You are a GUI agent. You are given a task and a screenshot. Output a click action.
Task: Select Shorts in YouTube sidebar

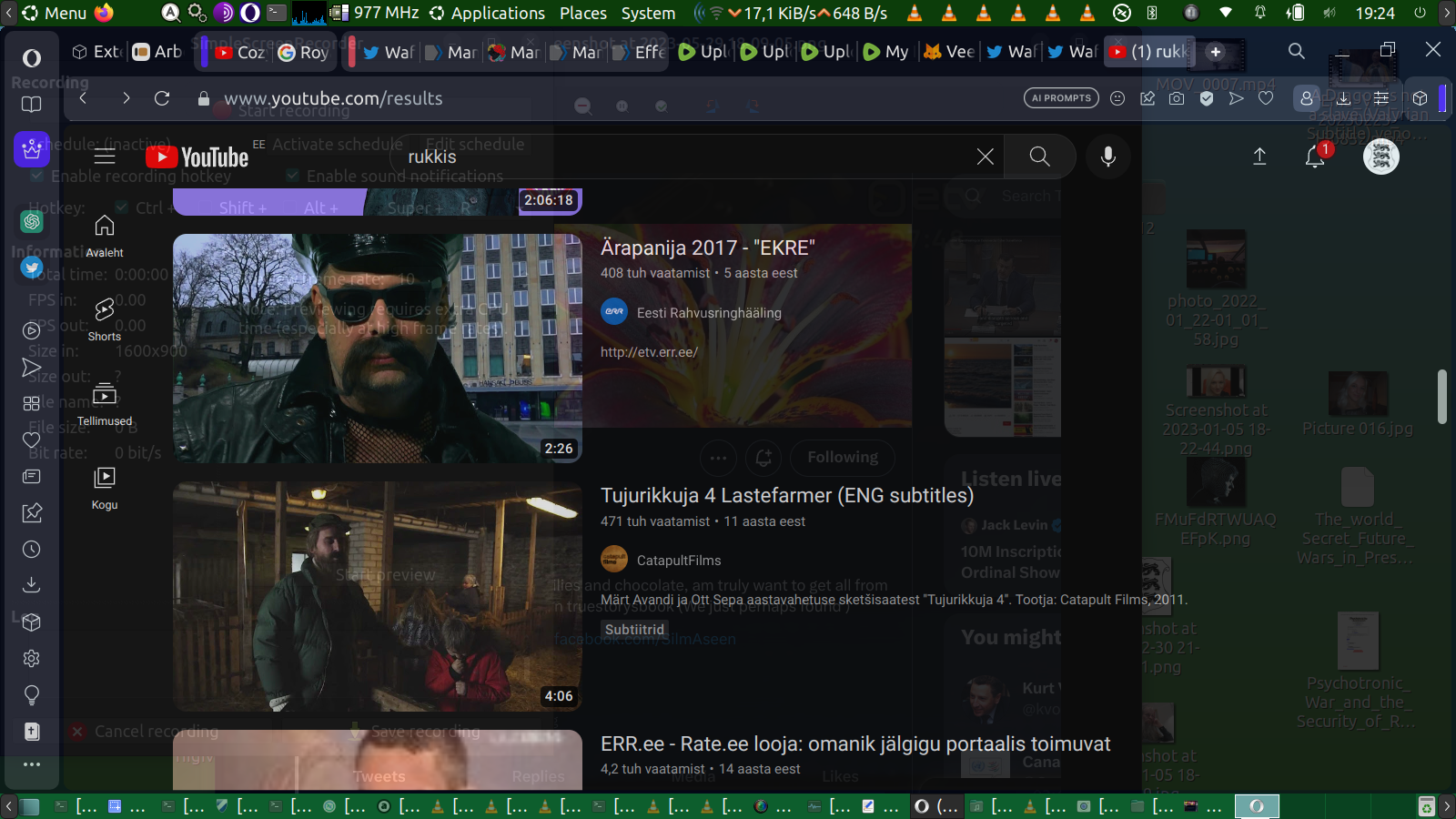(x=105, y=320)
